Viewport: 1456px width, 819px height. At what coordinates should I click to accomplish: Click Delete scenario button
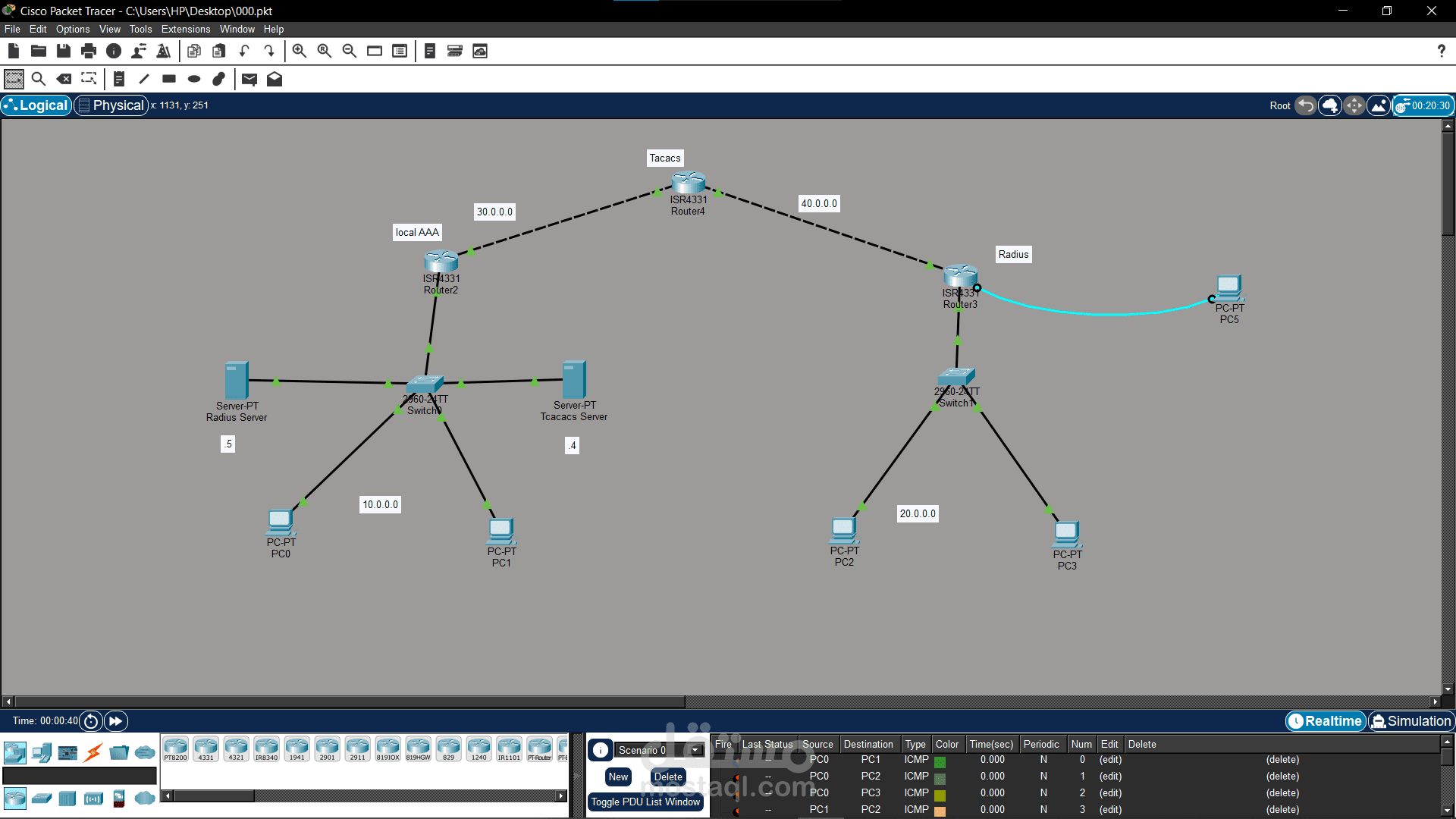[668, 777]
